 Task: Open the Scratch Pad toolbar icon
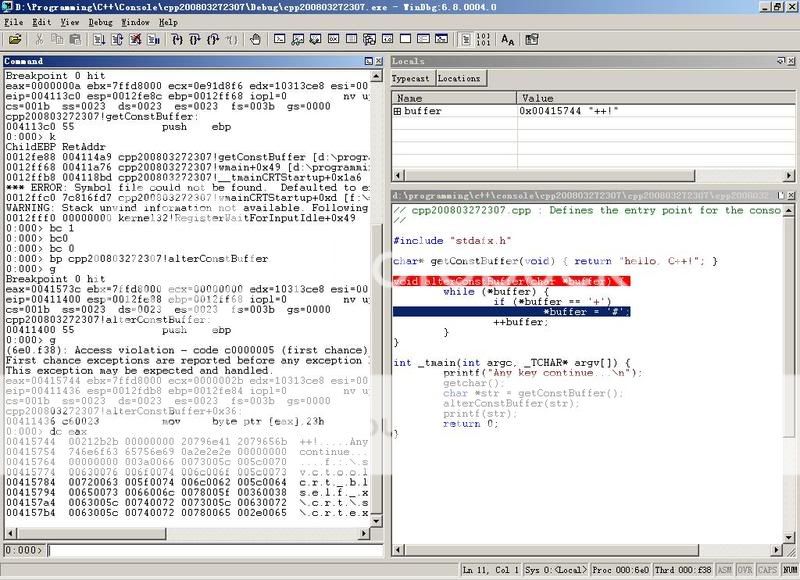[x=406, y=39]
